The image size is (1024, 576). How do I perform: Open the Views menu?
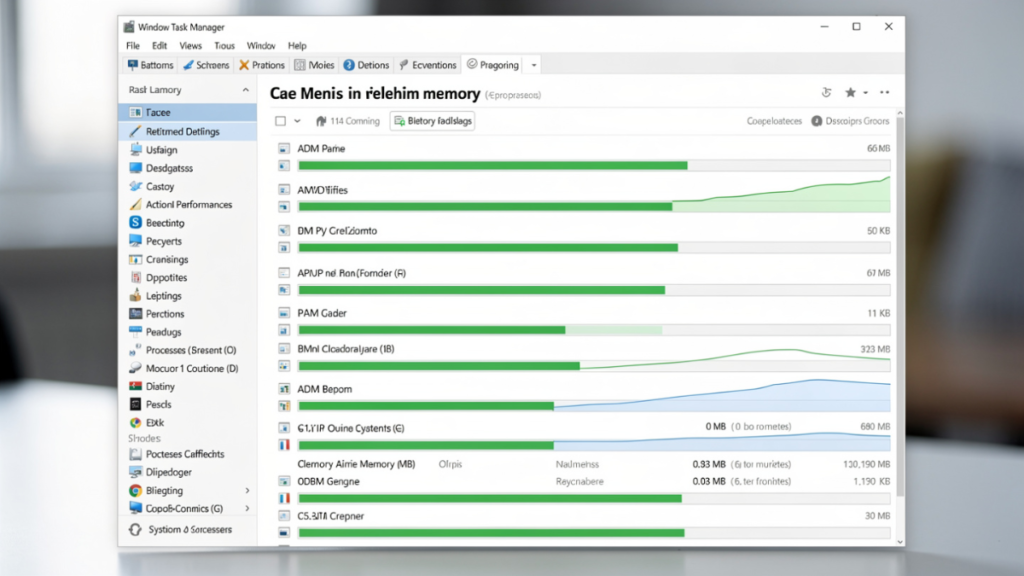tap(190, 46)
